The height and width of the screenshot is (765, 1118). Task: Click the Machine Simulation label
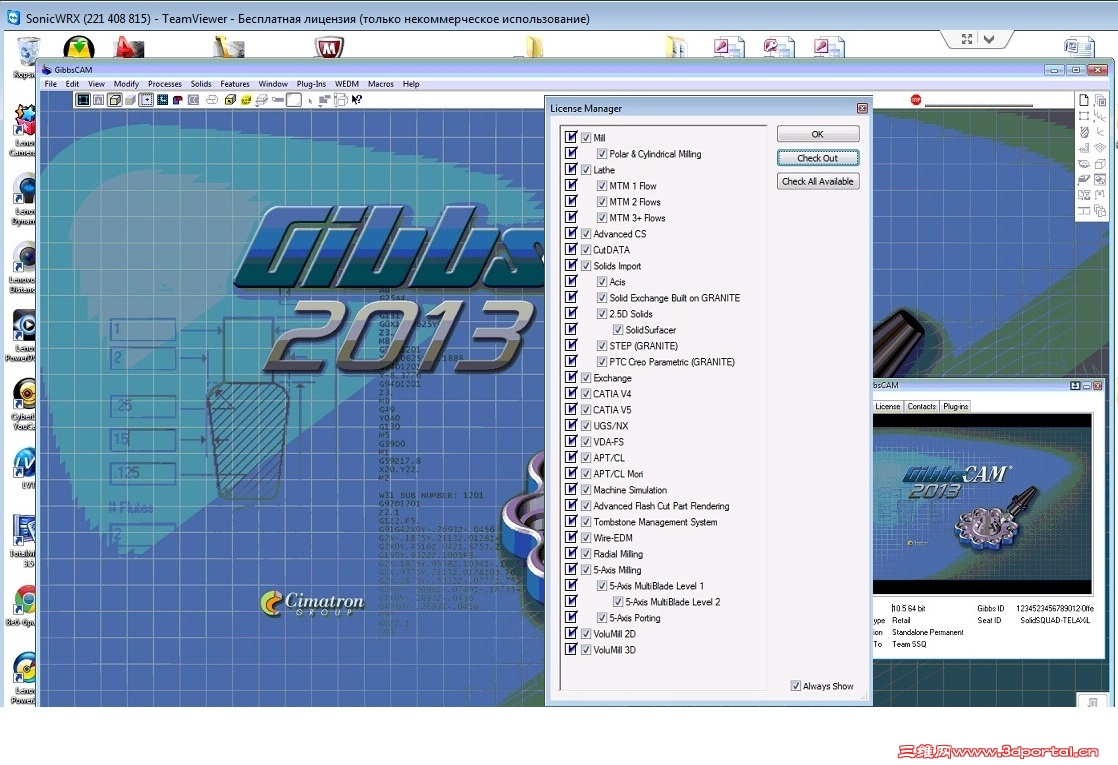tap(630, 490)
